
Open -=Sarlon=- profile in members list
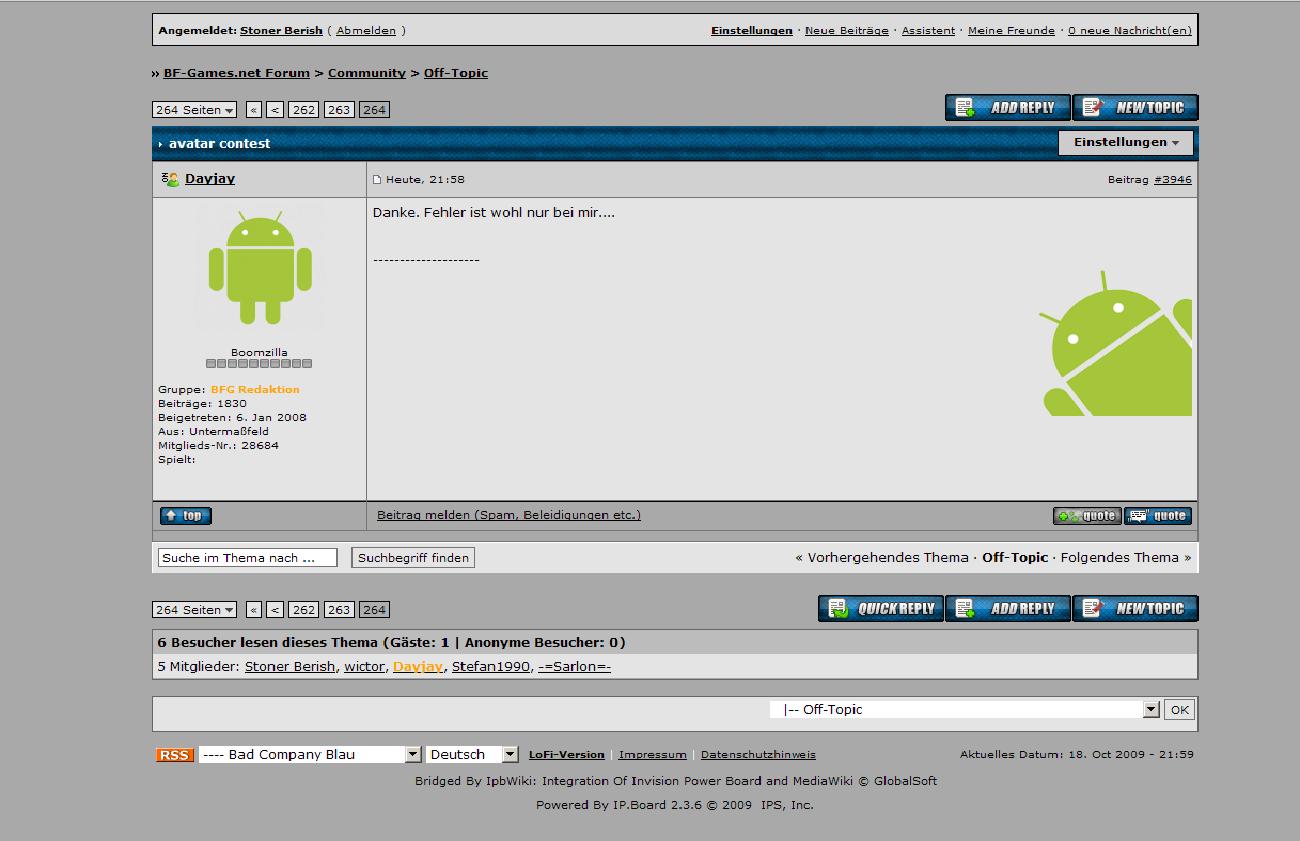coord(574,667)
